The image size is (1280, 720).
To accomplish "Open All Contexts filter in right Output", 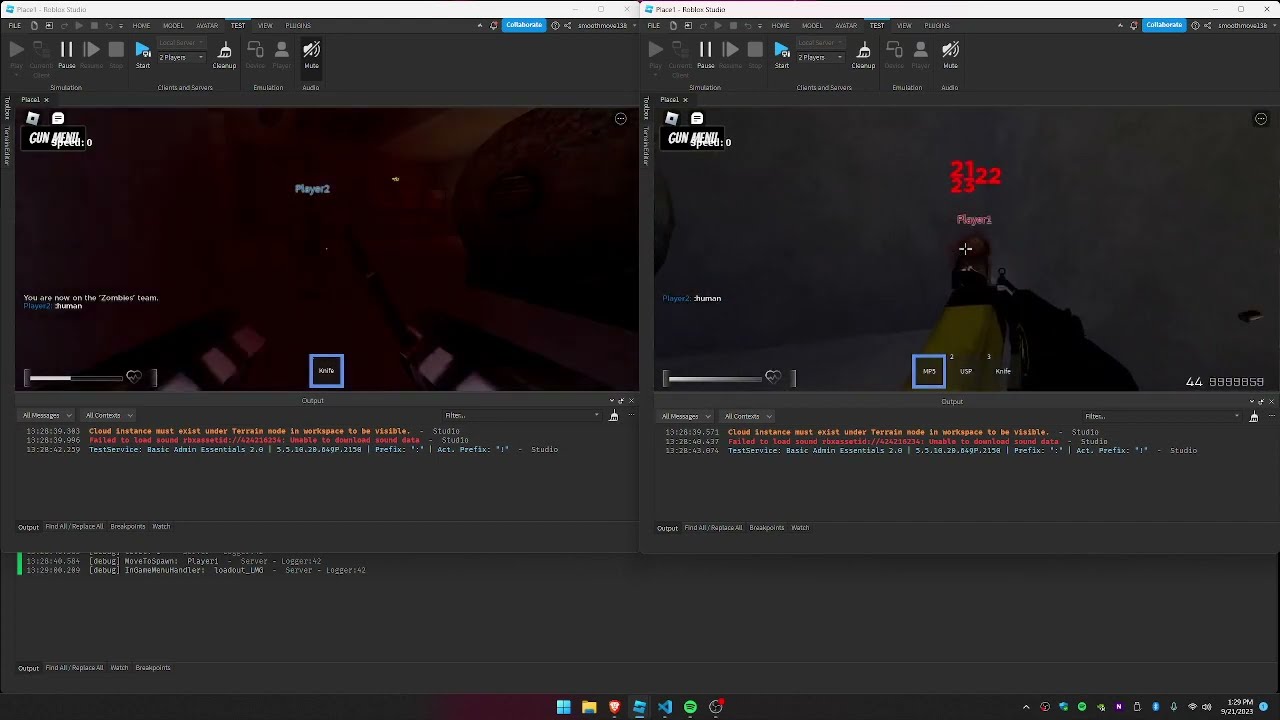I will pos(747,416).
